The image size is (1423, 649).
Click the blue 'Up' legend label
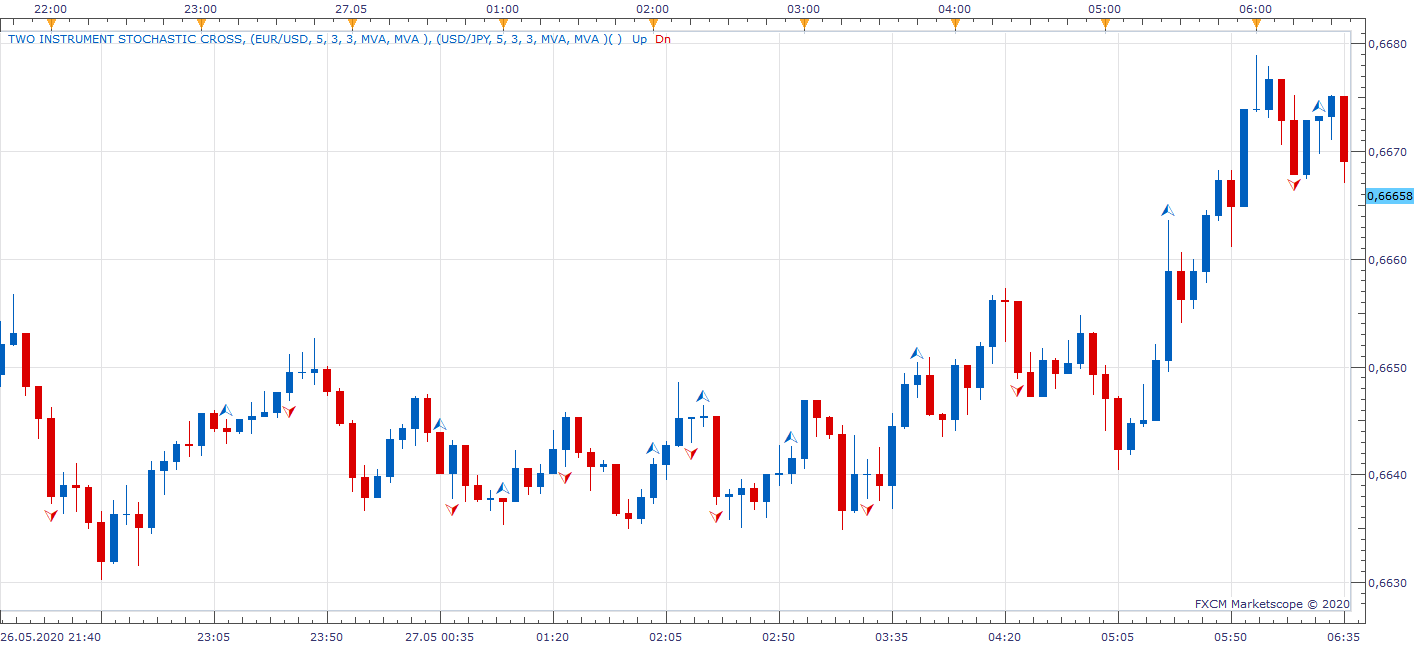[x=639, y=39]
